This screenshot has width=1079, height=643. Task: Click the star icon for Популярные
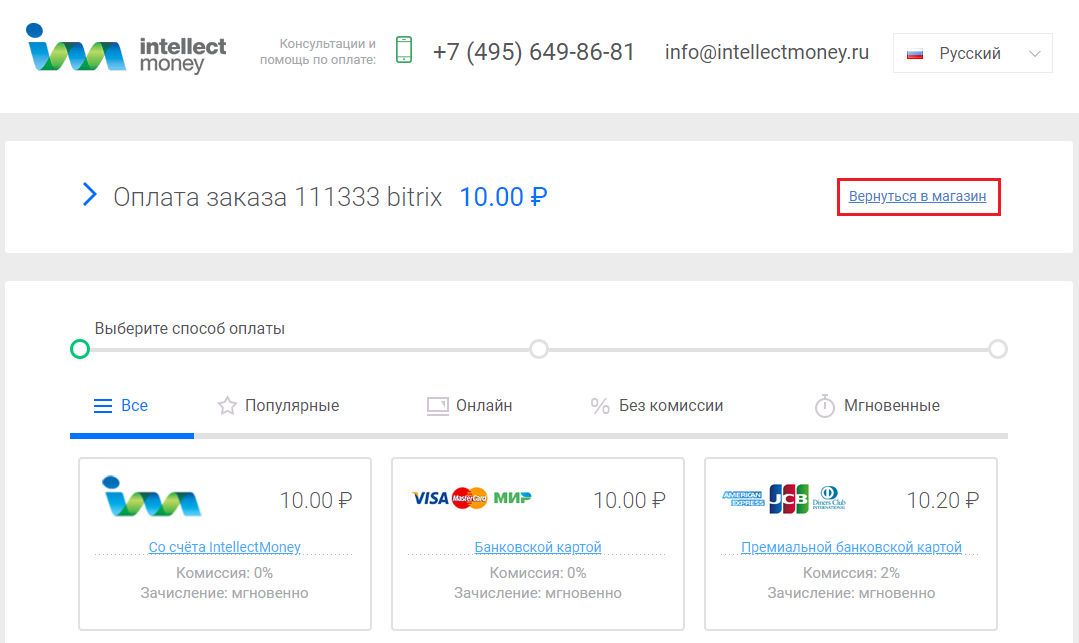coord(227,406)
